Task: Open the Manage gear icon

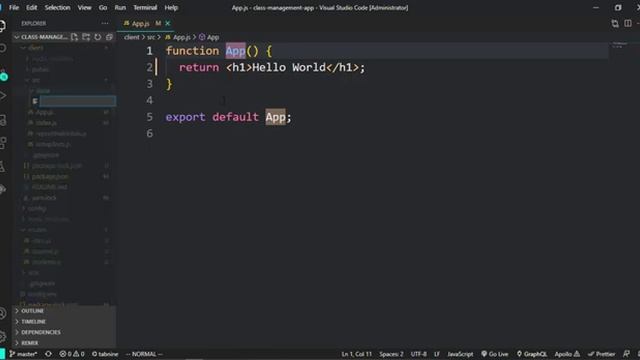Action: pos(3,337)
